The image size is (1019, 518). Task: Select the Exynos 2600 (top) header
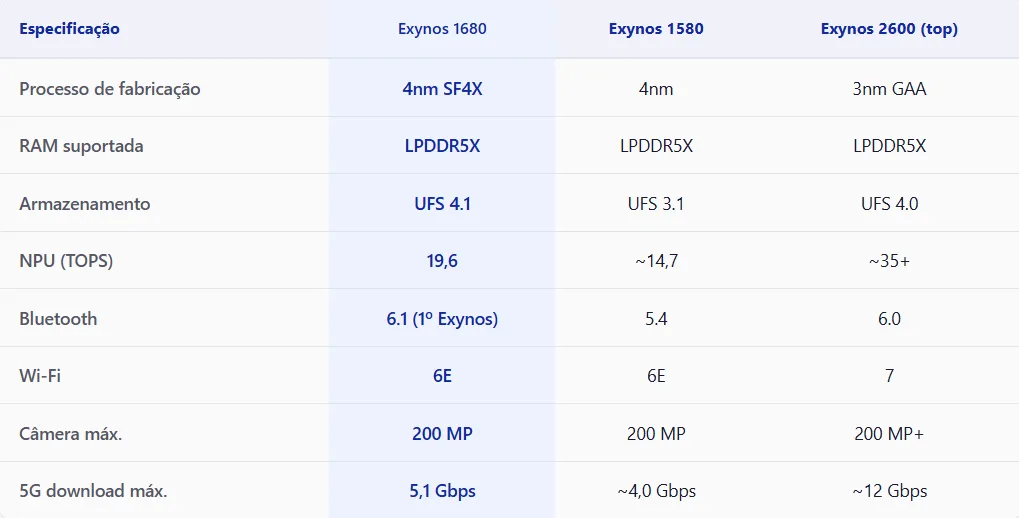pyautogui.click(x=889, y=29)
